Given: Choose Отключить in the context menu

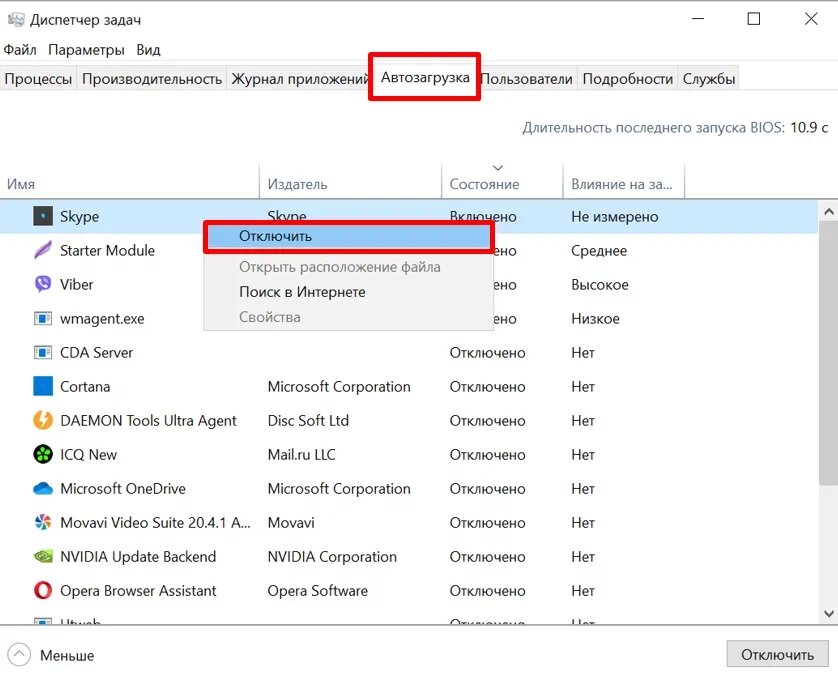Looking at the screenshot, I should click(347, 236).
